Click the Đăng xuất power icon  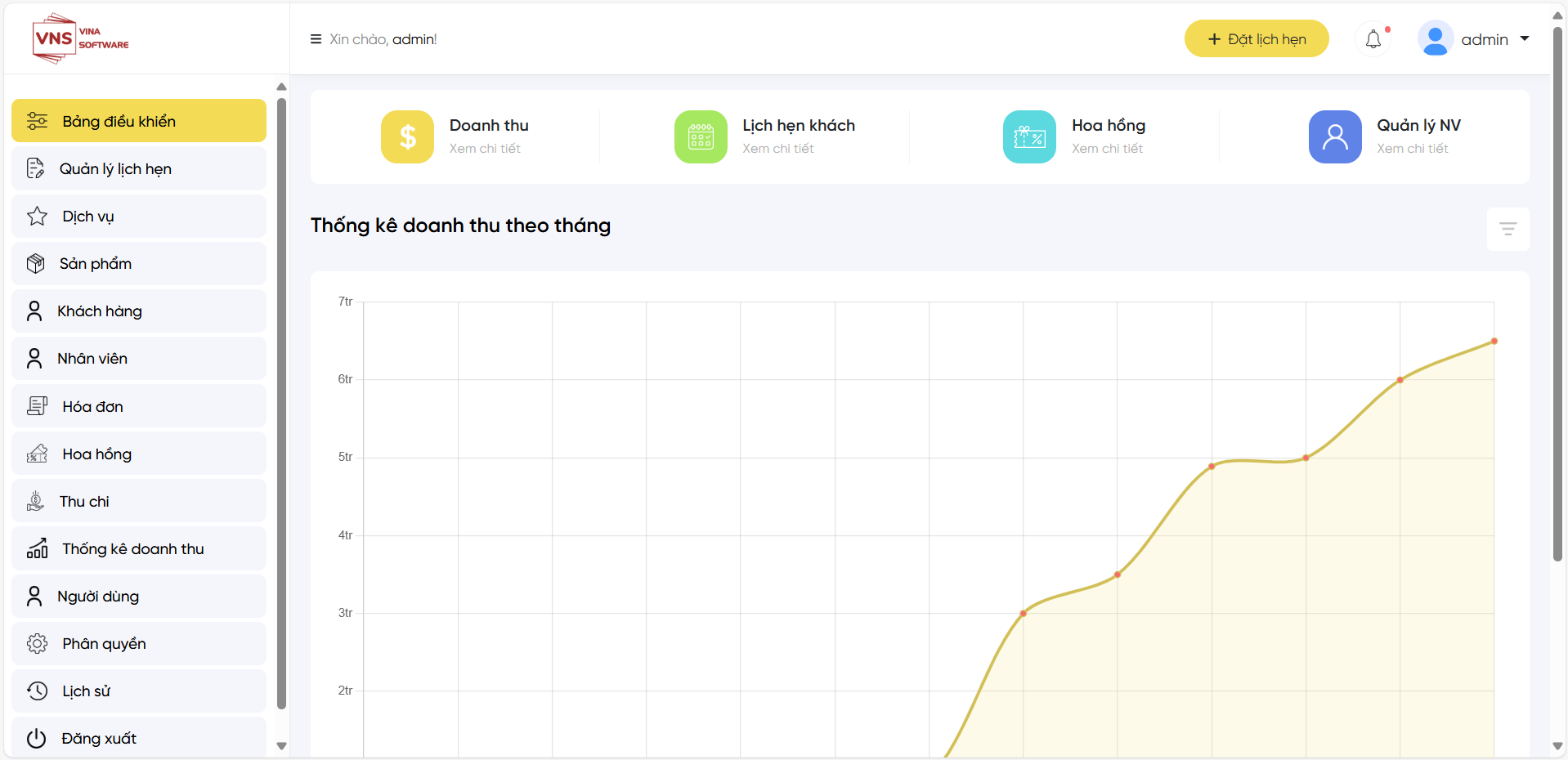36,738
